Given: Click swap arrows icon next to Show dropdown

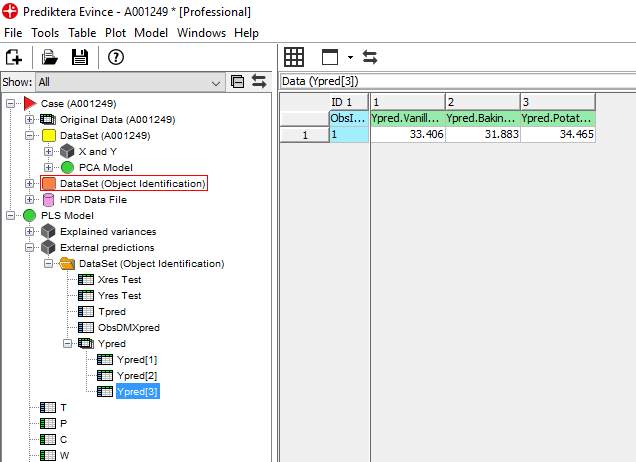Looking at the screenshot, I should [x=259, y=82].
